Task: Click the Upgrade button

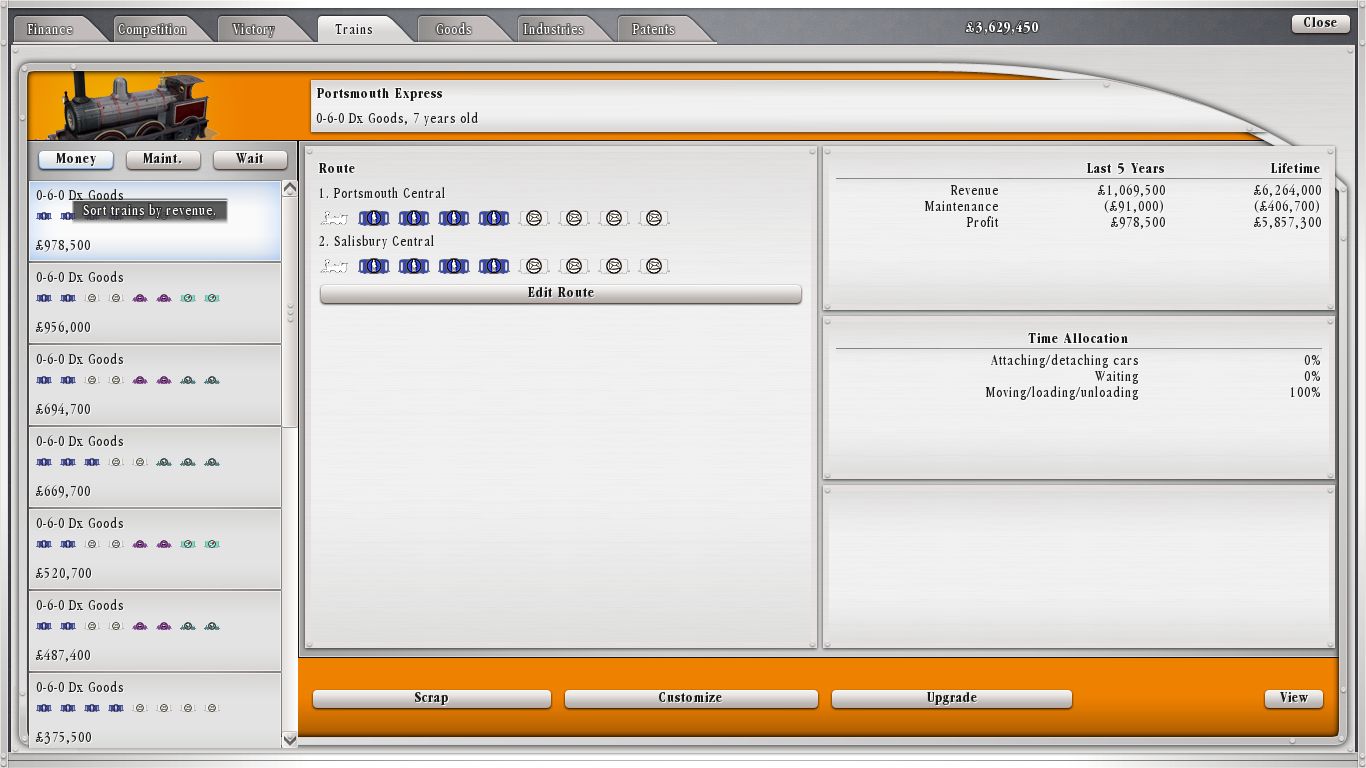Action: [952, 698]
